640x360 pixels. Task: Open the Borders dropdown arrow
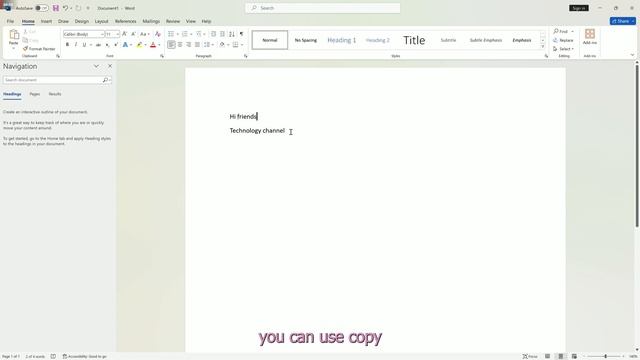(x=242, y=45)
